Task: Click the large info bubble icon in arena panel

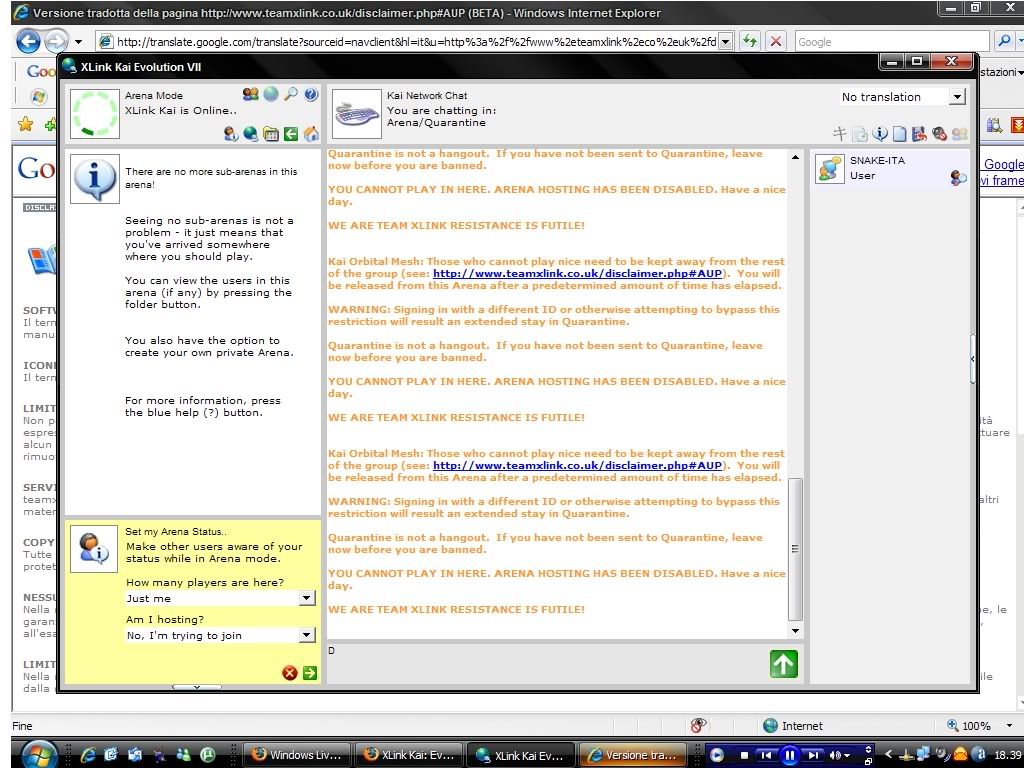Action: (95, 178)
